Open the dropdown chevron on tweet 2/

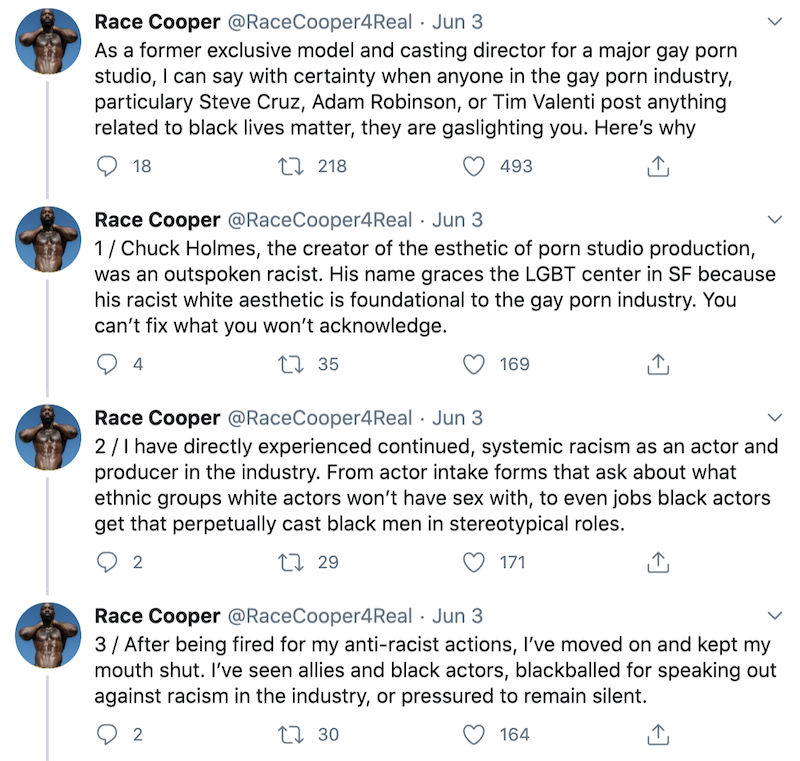tap(774, 417)
